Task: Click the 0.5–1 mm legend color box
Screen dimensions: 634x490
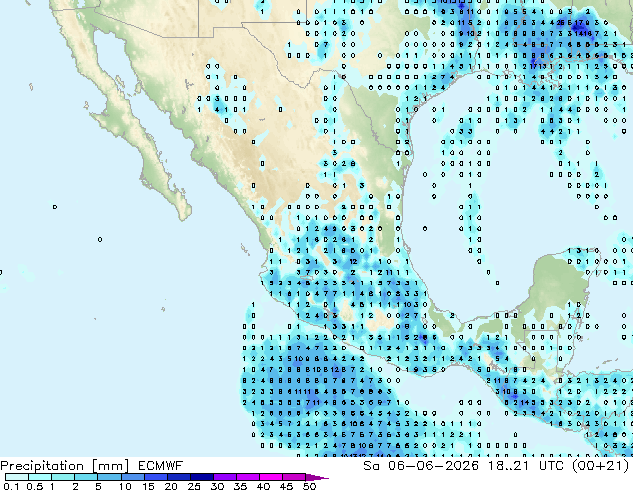Action: [40, 477]
